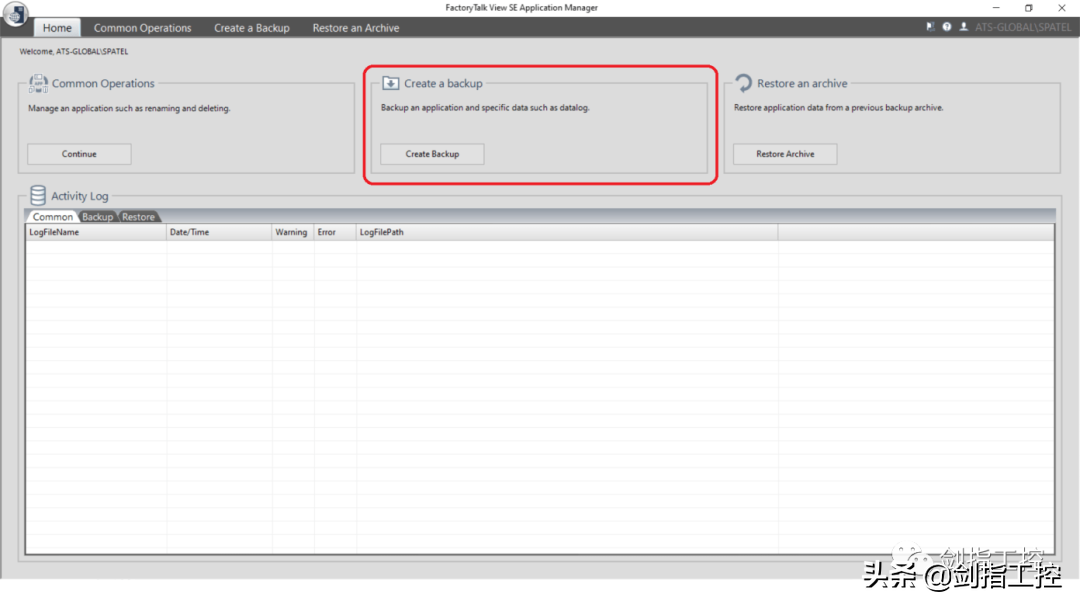Sort by the Date/Time column header

pos(190,232)
